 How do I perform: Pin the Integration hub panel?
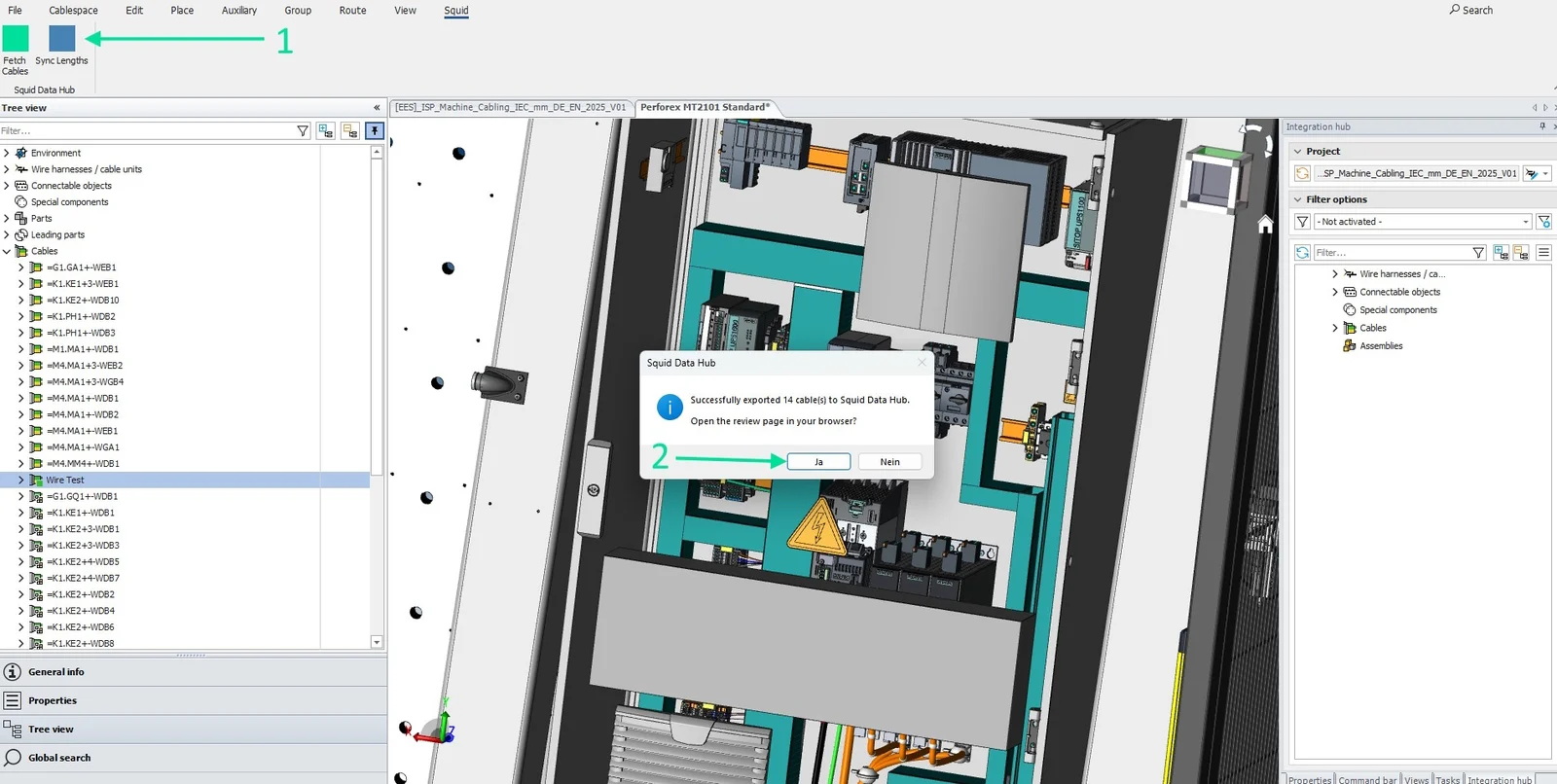pos(1542,126)
